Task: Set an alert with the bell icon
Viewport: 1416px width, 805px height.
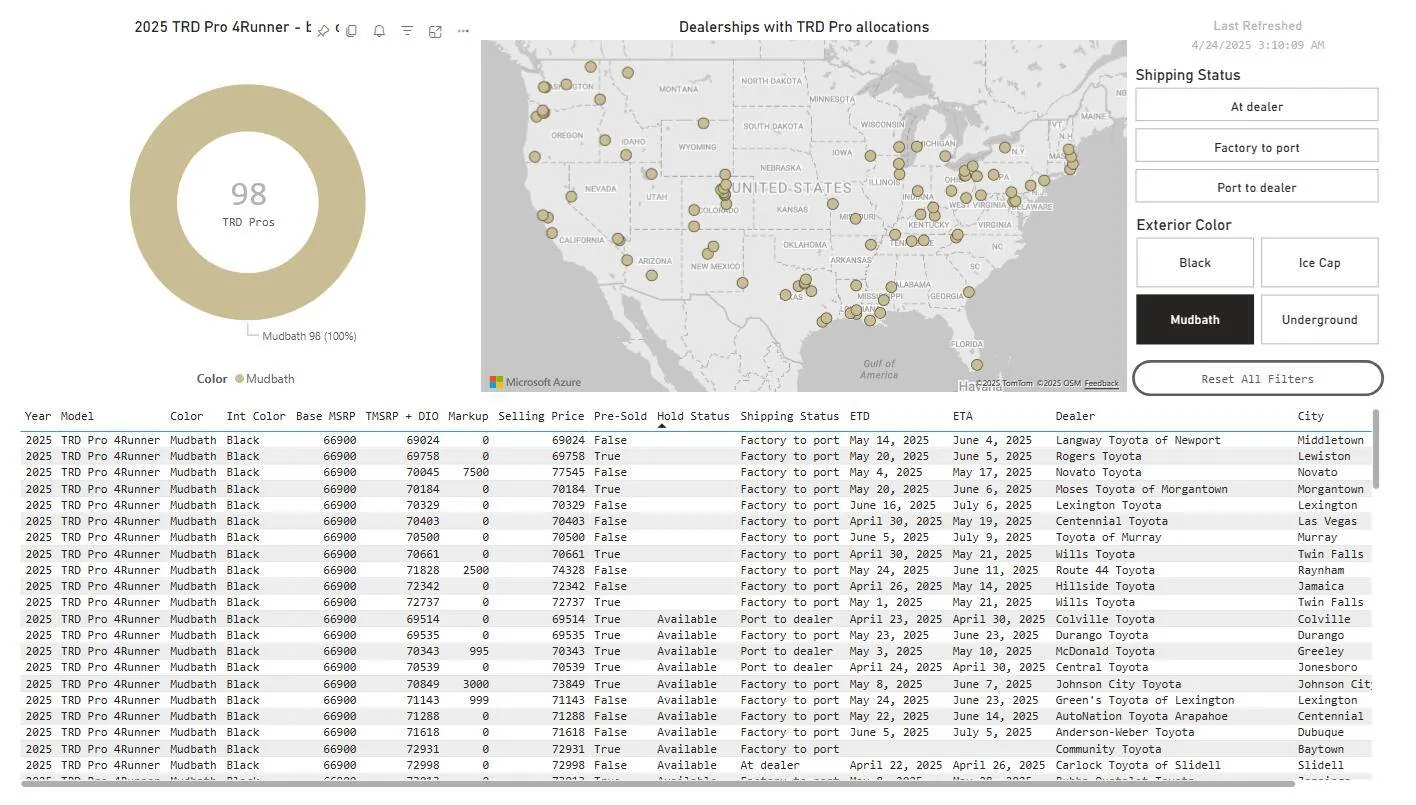Action: [379, 31]
